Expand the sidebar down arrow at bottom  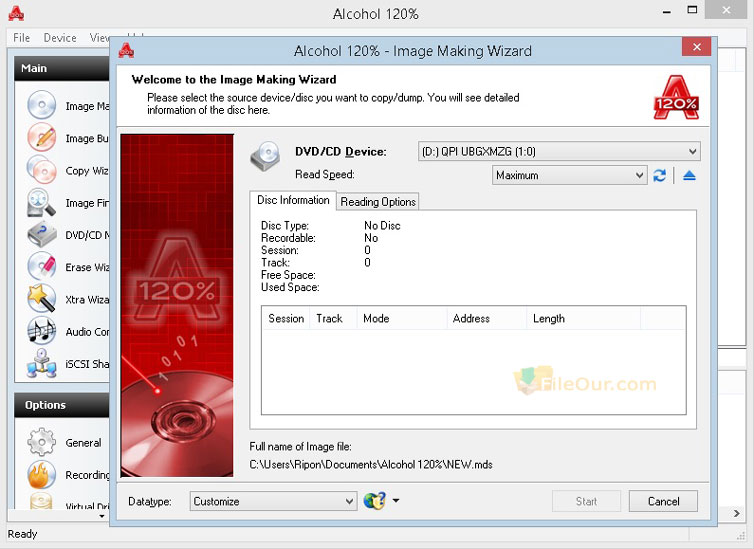(x=101, y=516)
